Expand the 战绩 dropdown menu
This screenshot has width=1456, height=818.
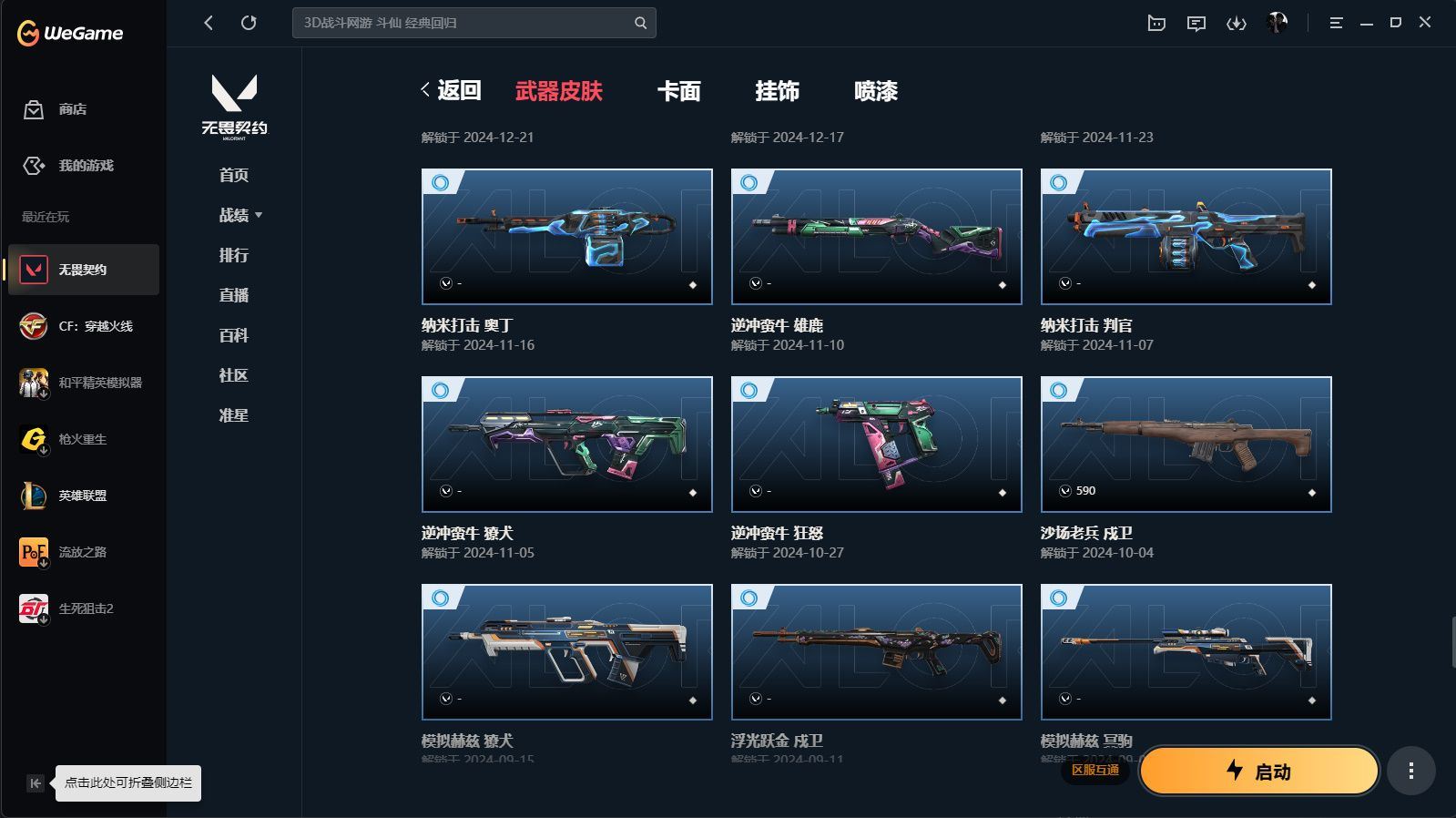click(240, 215)
